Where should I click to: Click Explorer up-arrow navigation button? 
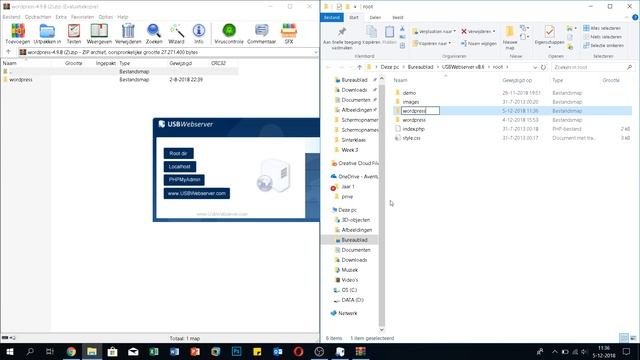pyautogui.click(x=359, y=67)
